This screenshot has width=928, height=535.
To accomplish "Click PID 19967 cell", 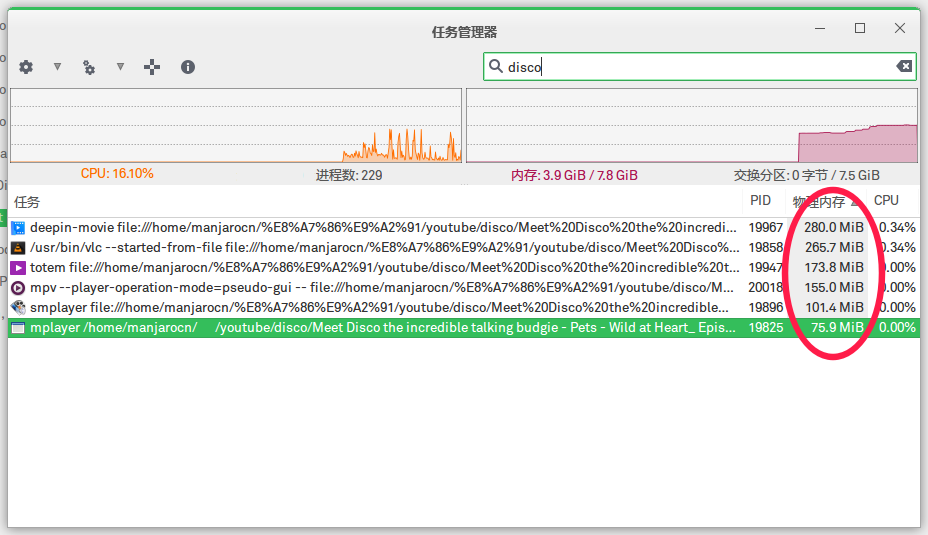I will point(765,228).
